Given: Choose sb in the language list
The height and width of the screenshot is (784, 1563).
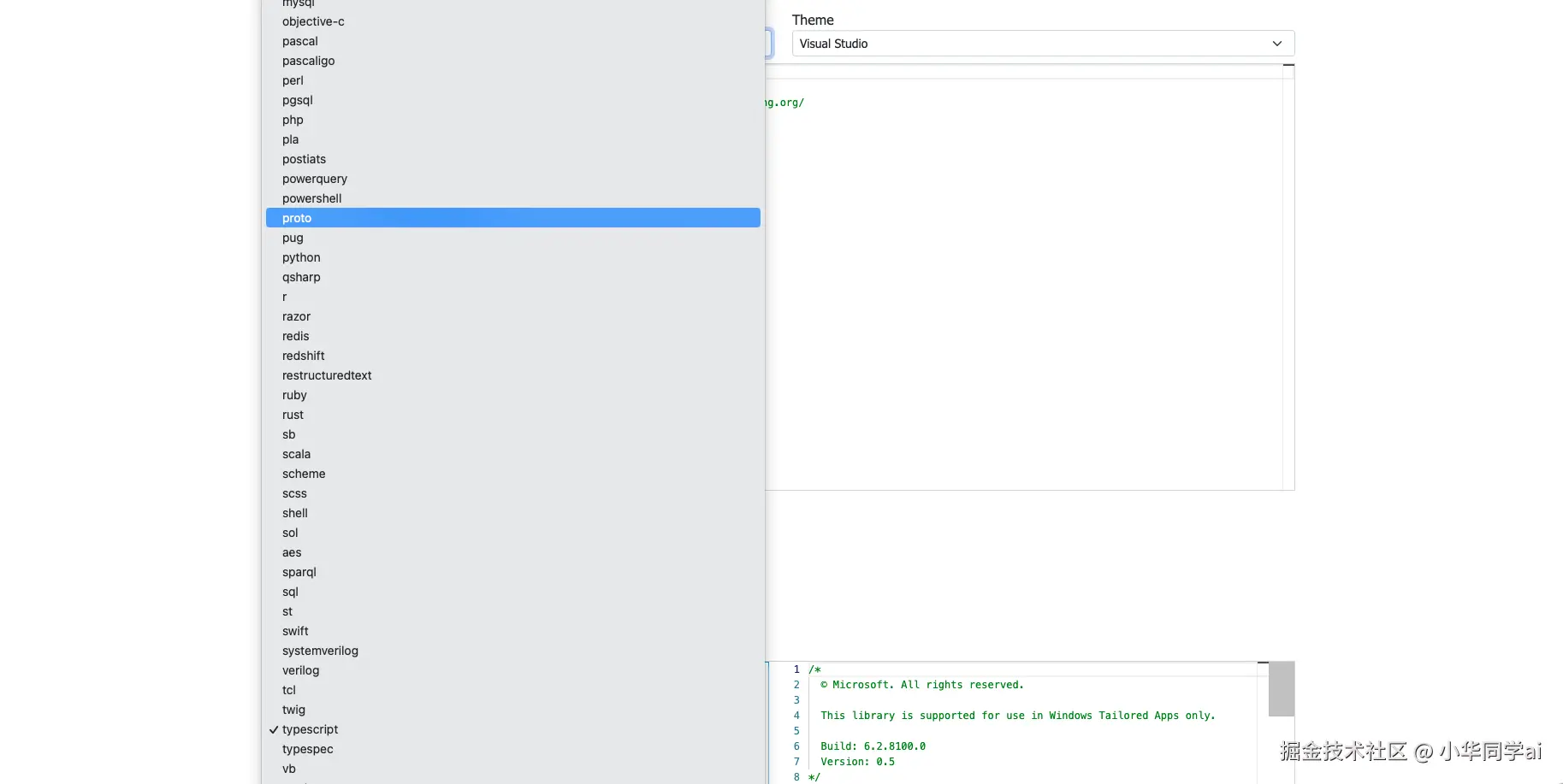Looking at the screenshot, I should pos(513,434).
